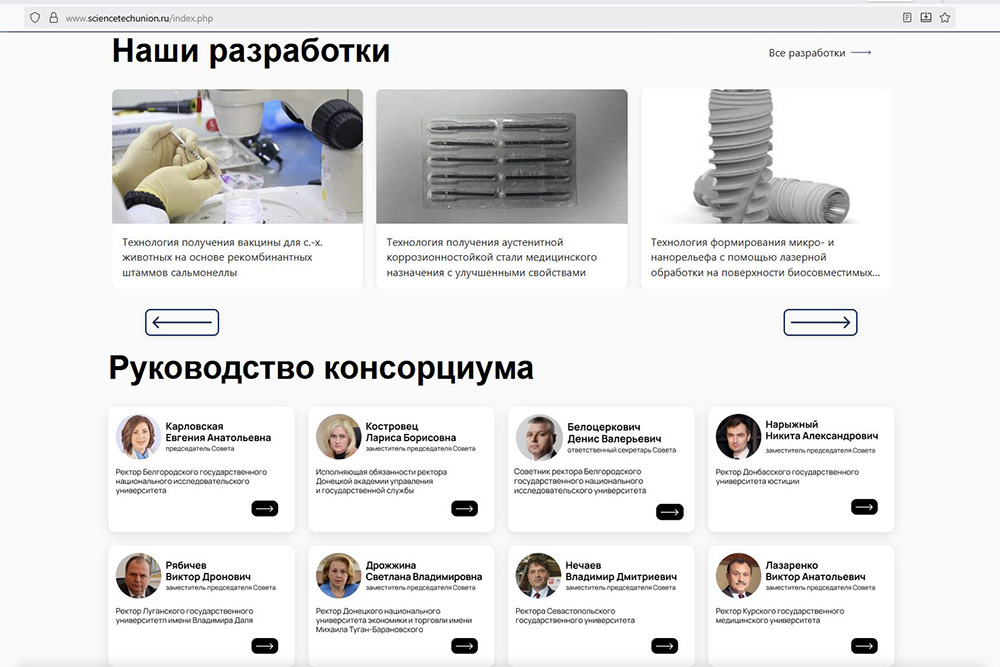
Task: Click the dental implant image thumbnail
Action: pos(766,156)
